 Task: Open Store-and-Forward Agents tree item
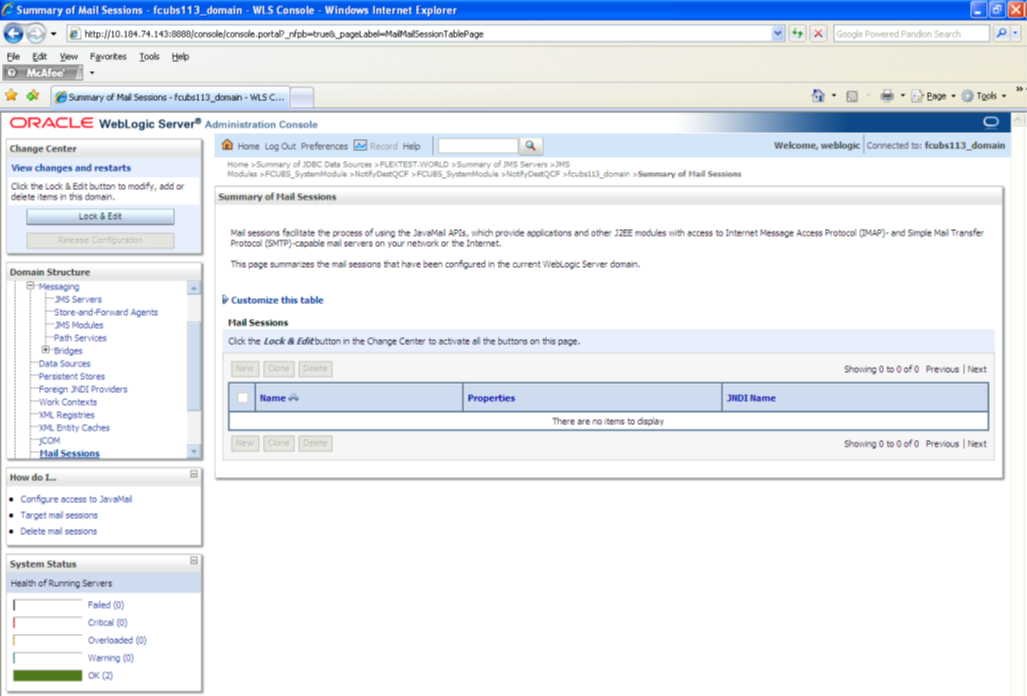[105, 312]
